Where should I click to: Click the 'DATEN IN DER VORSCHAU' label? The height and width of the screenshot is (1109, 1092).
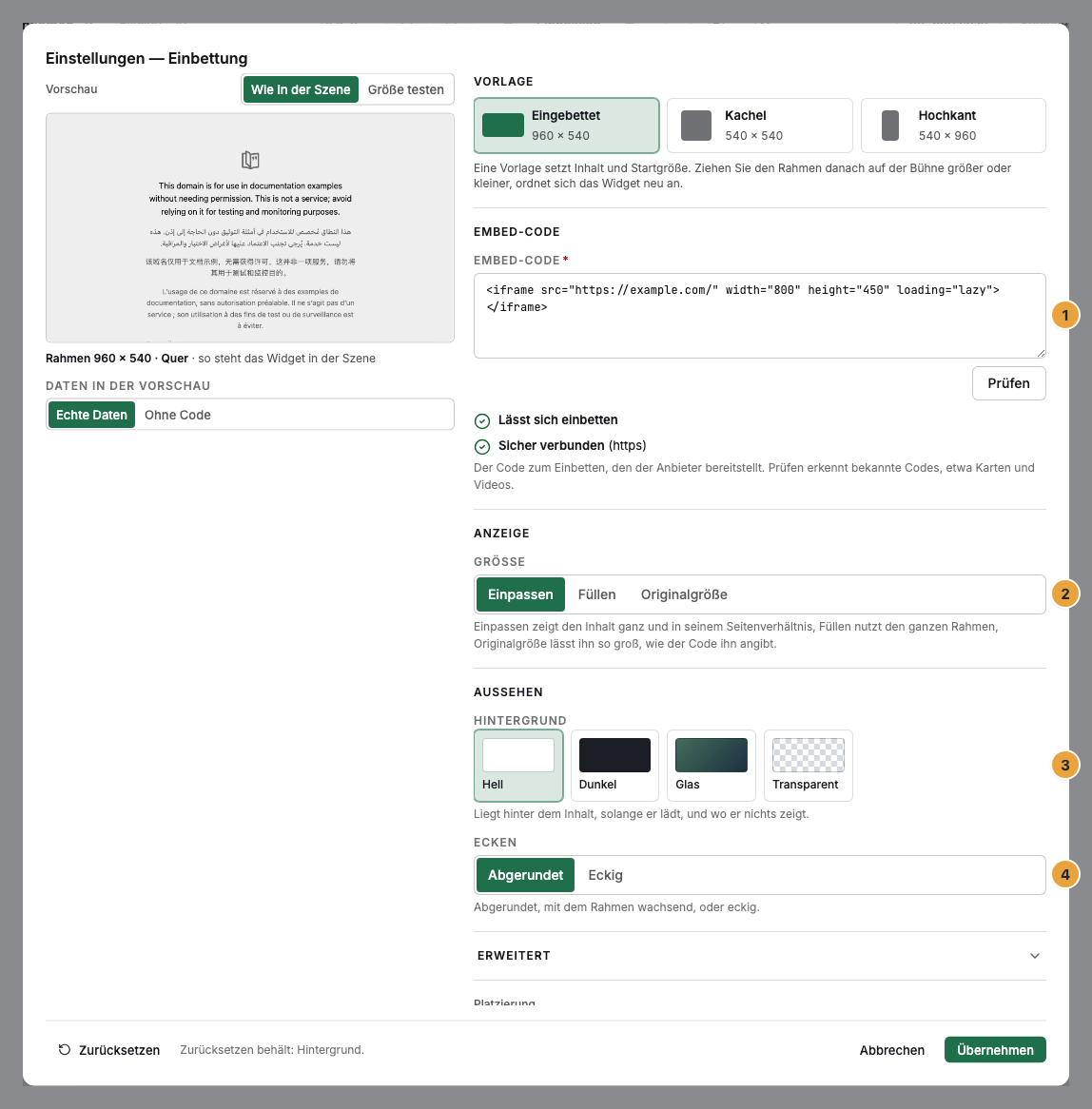pos(128,386)
